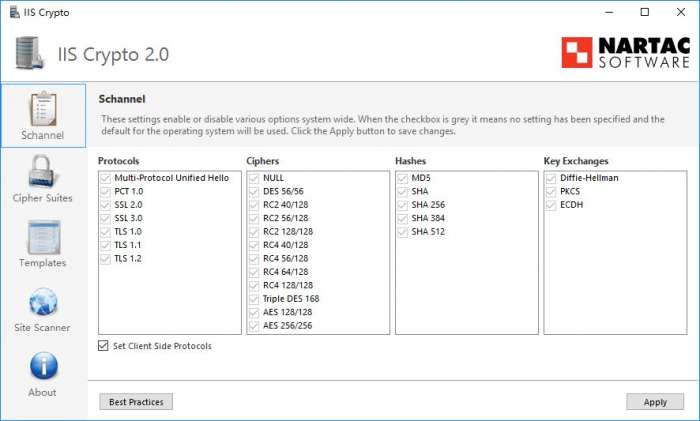Viewport: 700px width, 421px height.
Task: Open the Site Scanner globe icon
Action: pyautogui.click(x=43, y=302)
